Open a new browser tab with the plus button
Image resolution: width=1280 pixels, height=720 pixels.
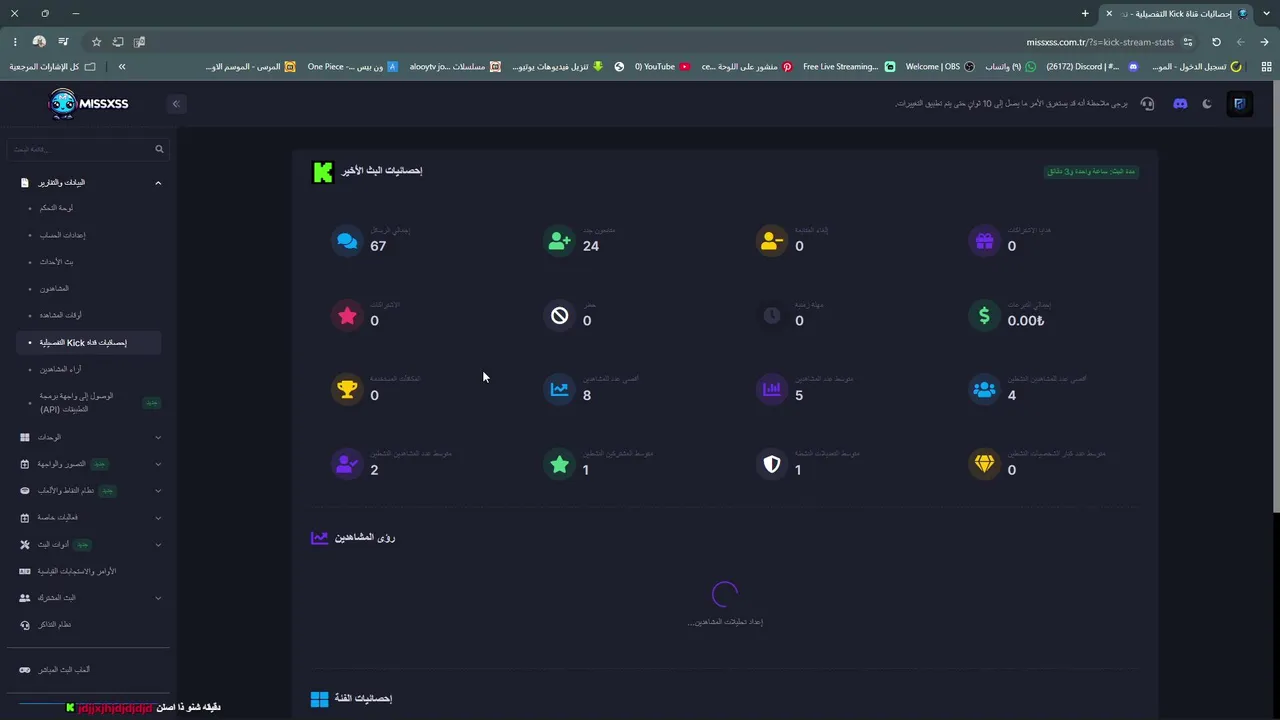pyautogui.click(x=1085, y=13)
